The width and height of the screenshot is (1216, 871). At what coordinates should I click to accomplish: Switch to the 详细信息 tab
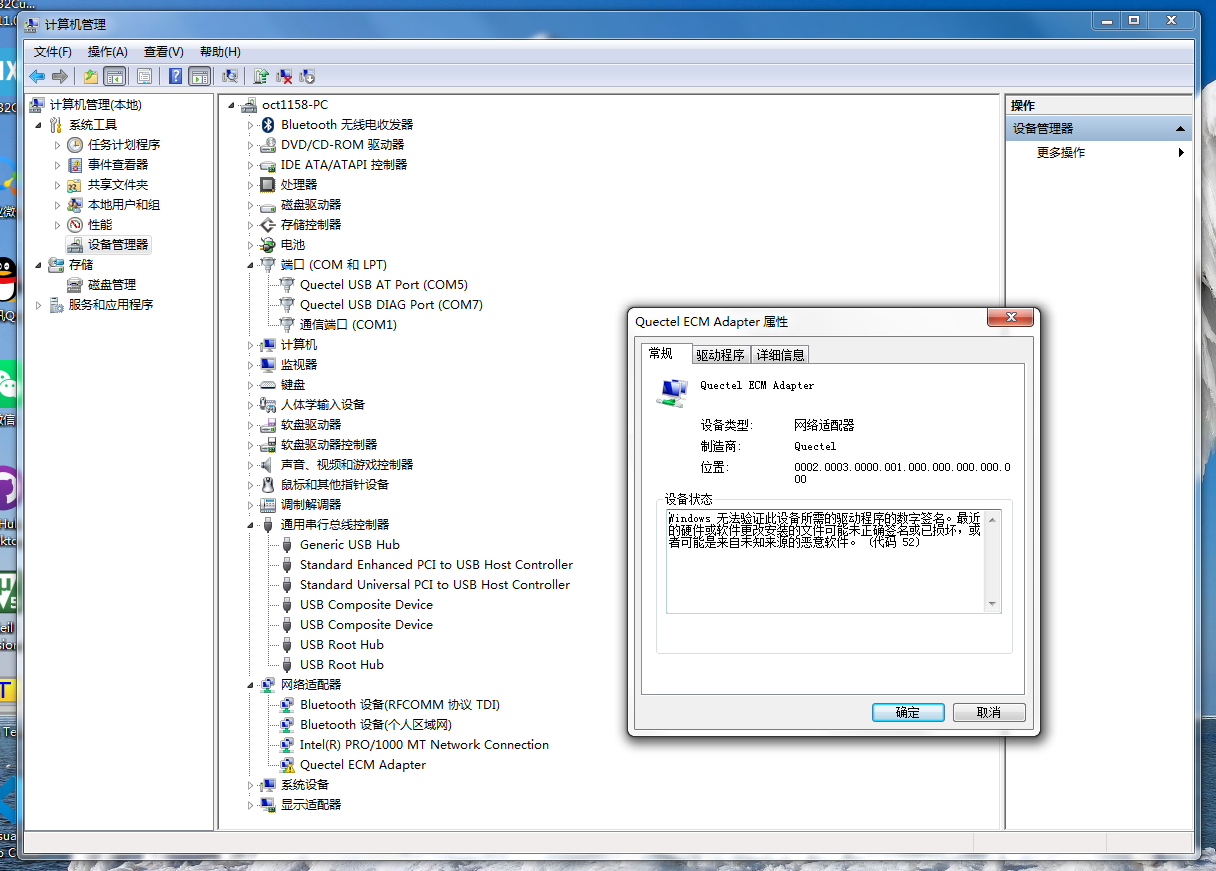click(x=780, y=355)
